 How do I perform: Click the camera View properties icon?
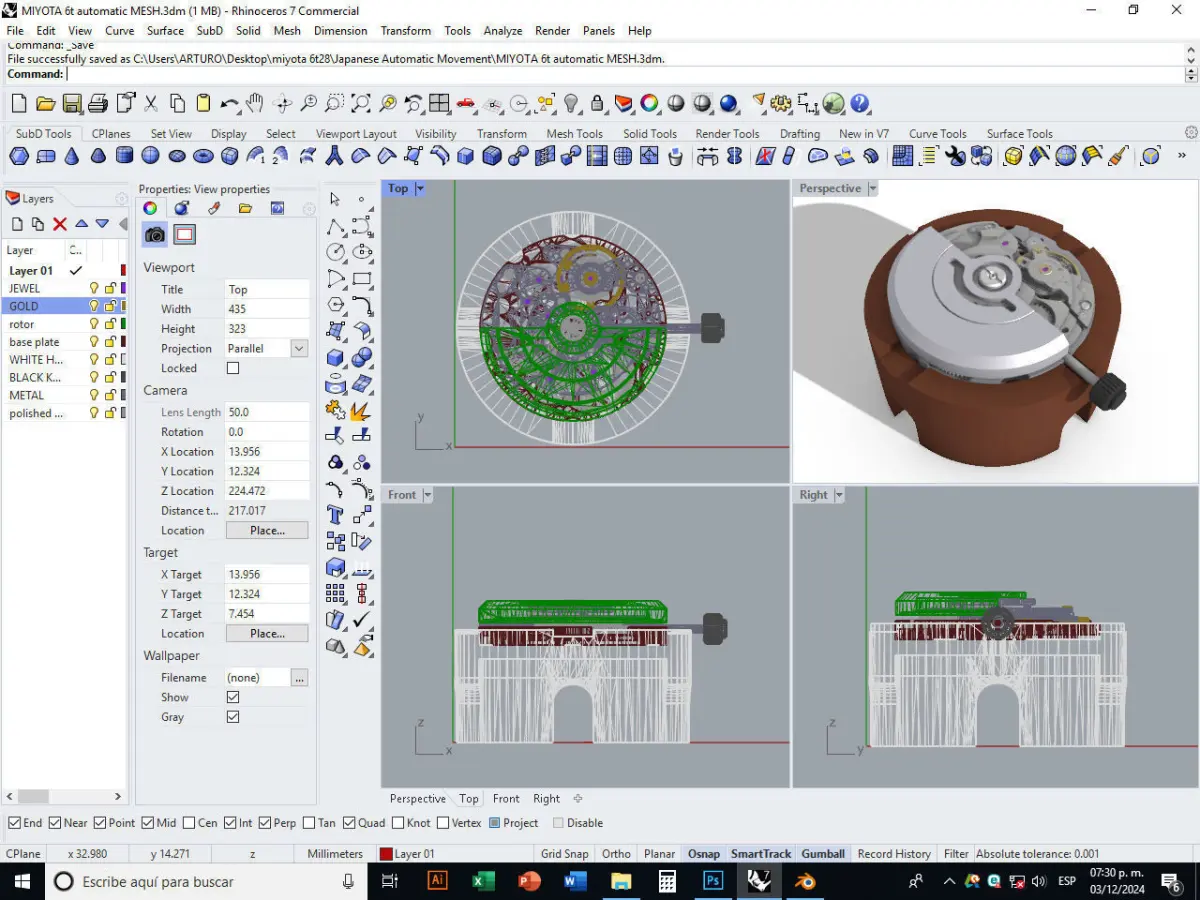pyautogui.click(x=155, y=235)
